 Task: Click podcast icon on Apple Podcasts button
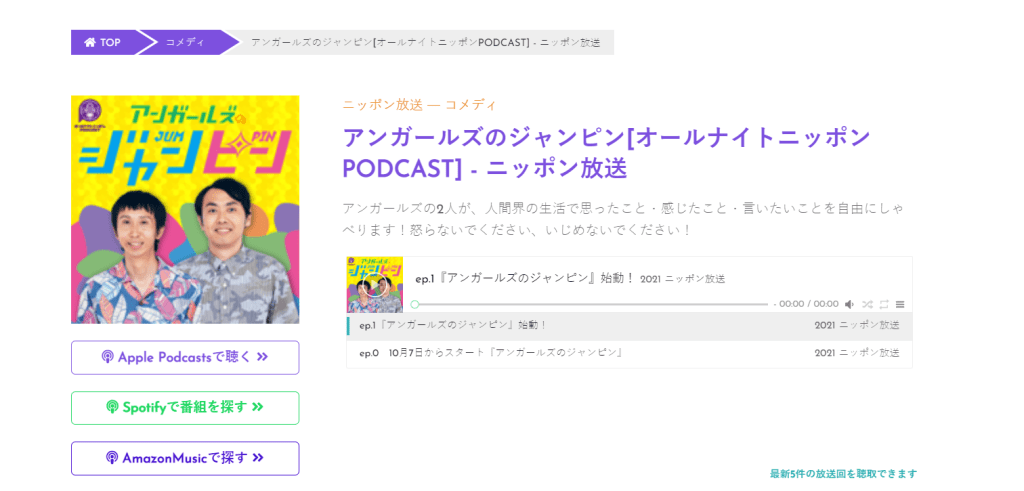(x=108, y=357)
